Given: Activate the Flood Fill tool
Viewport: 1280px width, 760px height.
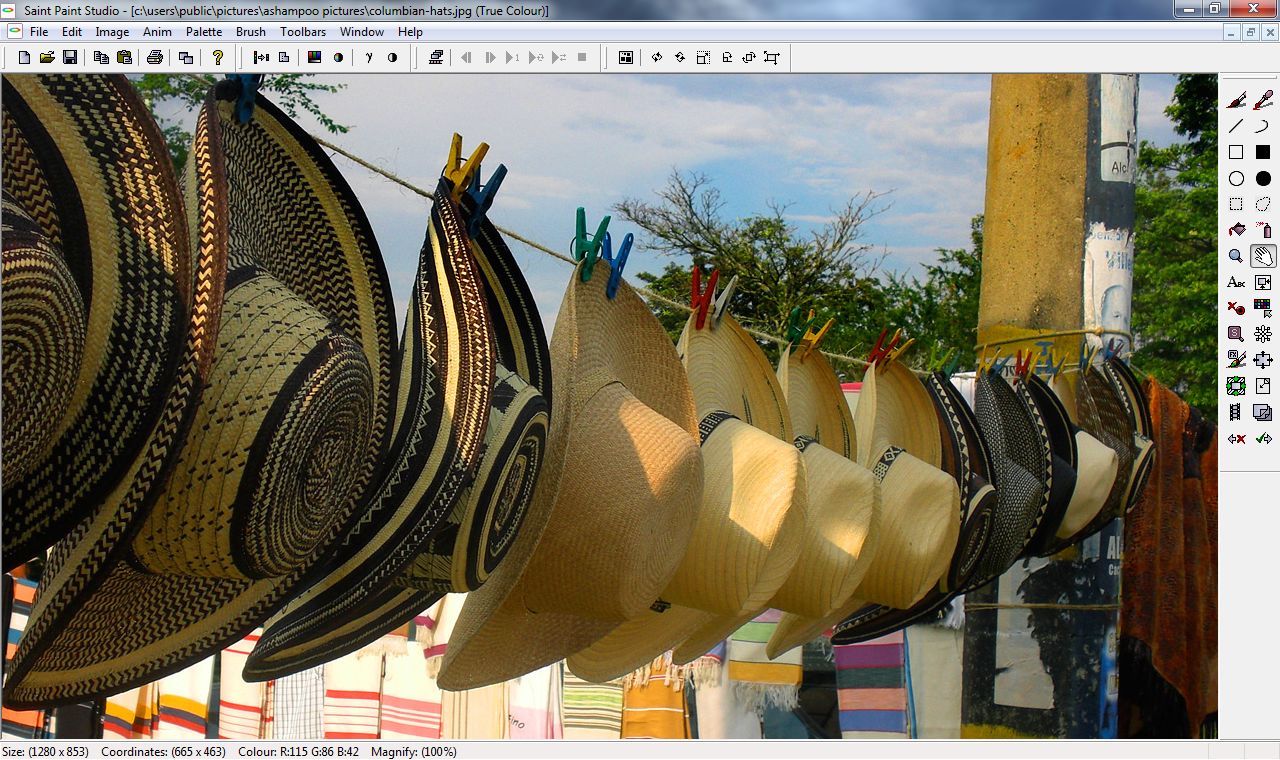Looking at the screenshot, I should (x=1236, y=229).
